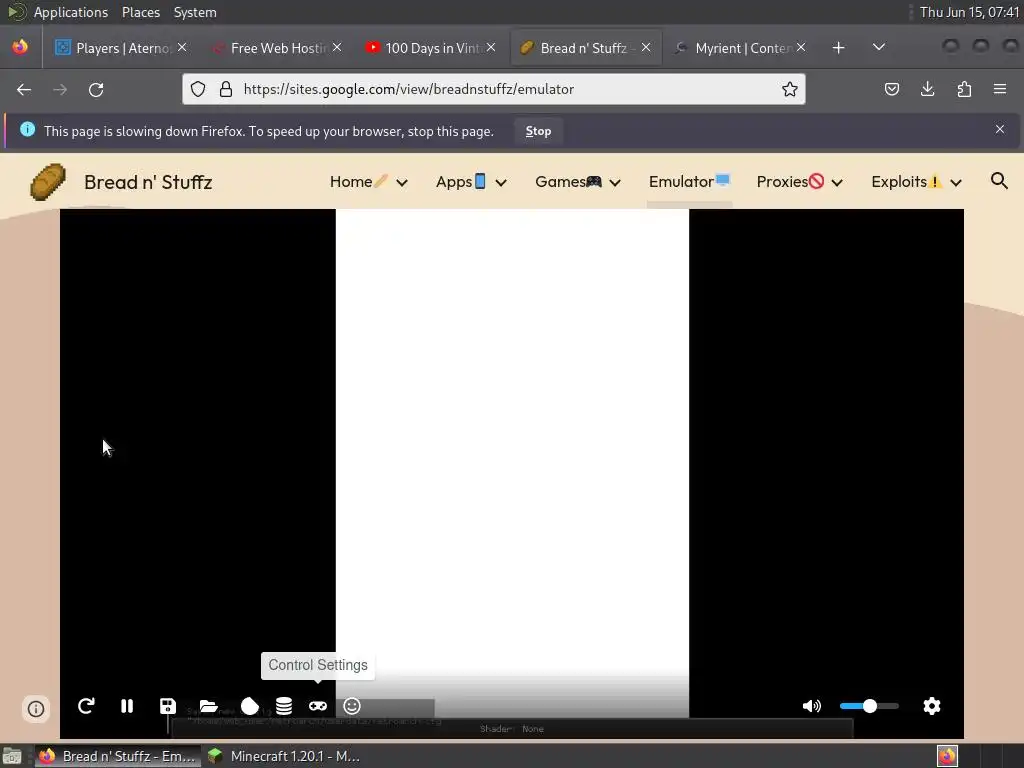Open the Home nav link
This screenshot has height=768, width=1024.
click(359, 182)
